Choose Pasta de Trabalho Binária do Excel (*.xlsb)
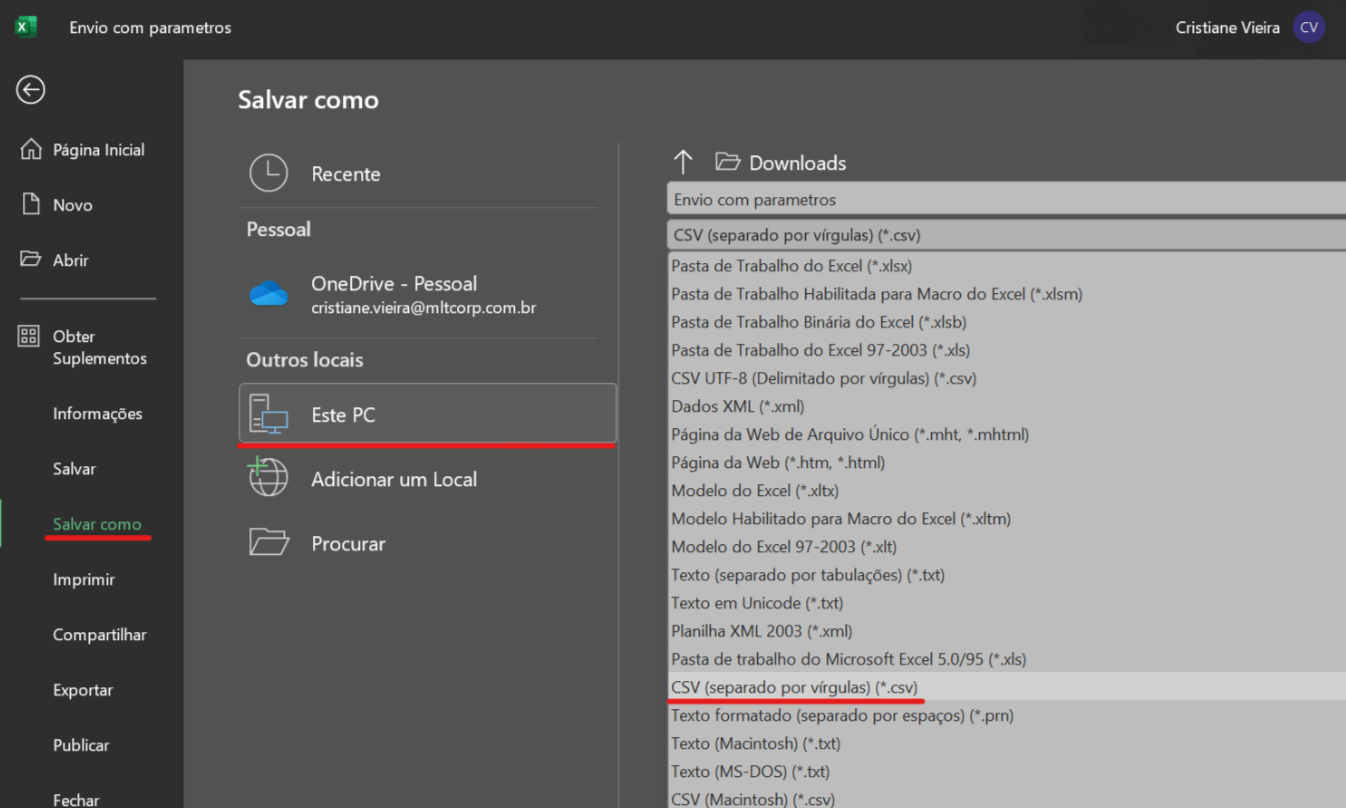 [1006, 322]
